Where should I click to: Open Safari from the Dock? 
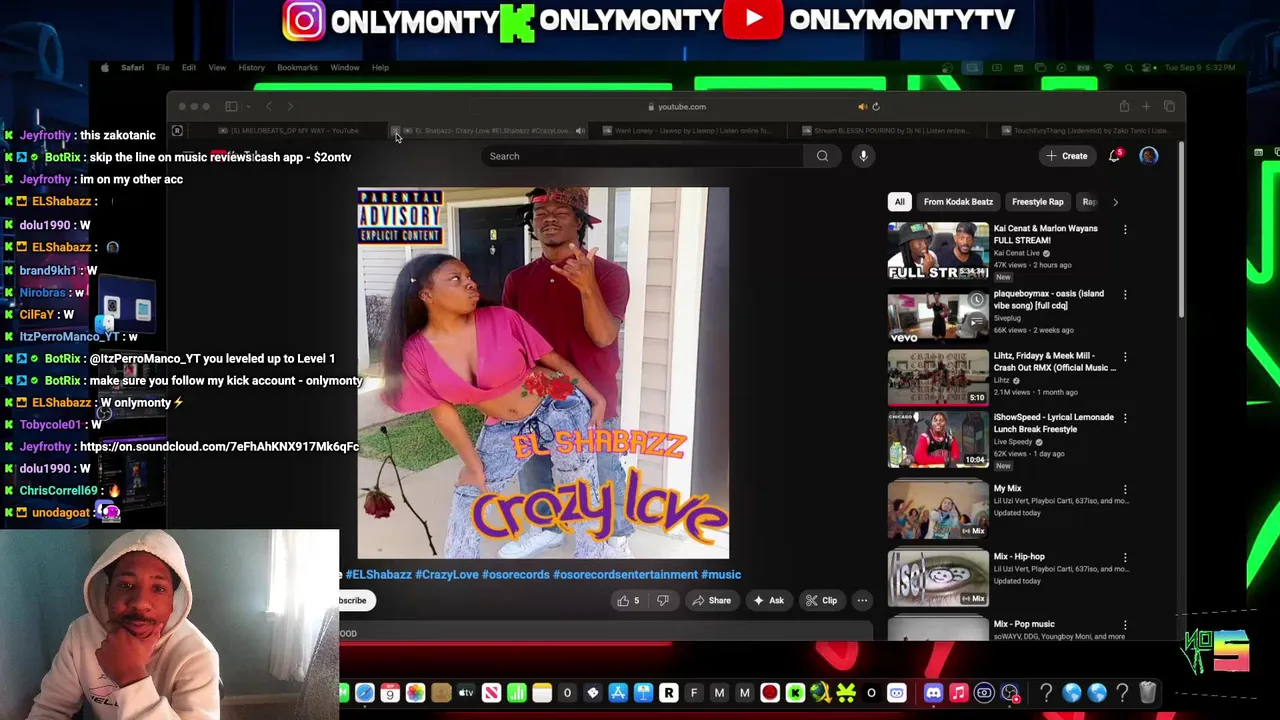[365, 693]
